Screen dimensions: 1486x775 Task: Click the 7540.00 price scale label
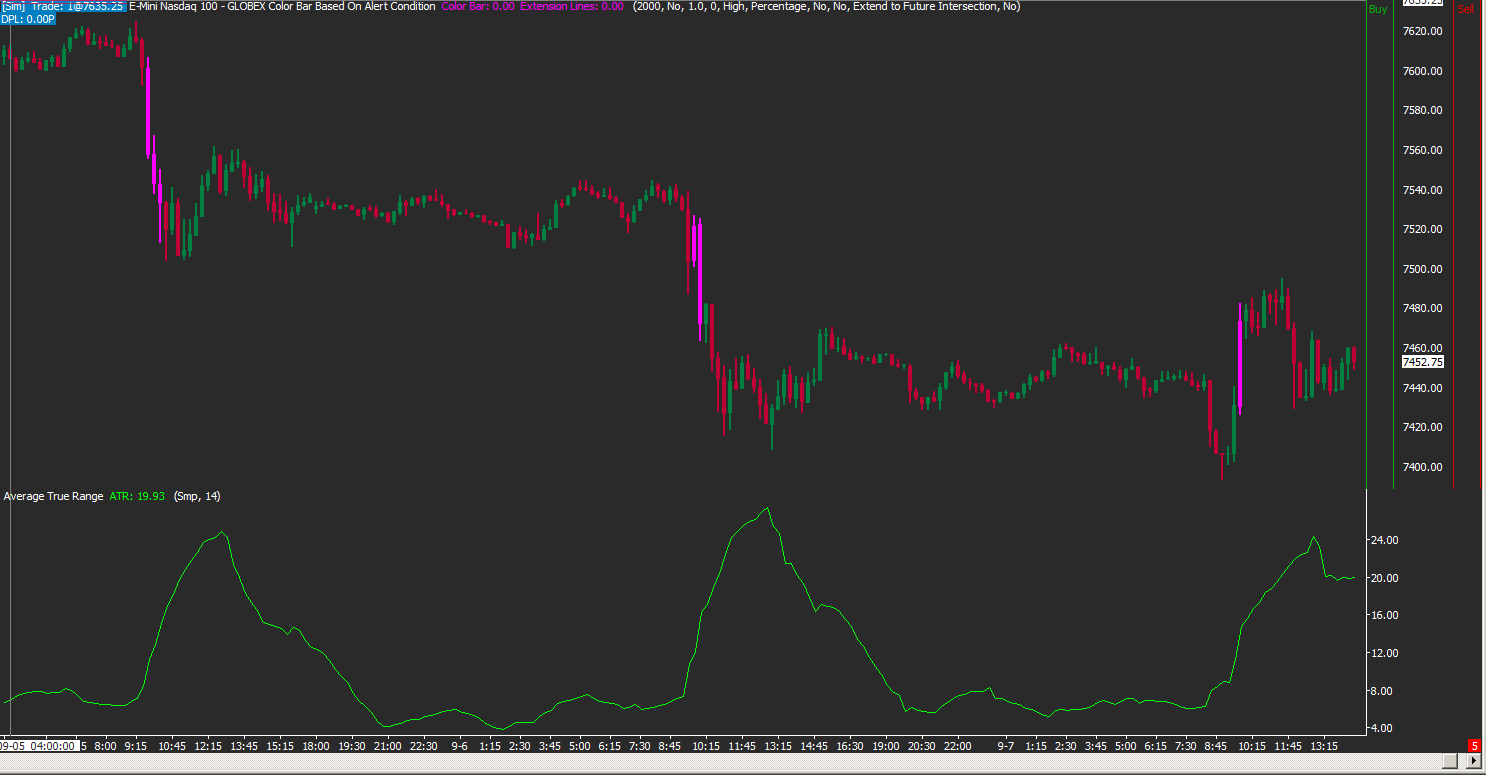click(x=1422, y=190)
